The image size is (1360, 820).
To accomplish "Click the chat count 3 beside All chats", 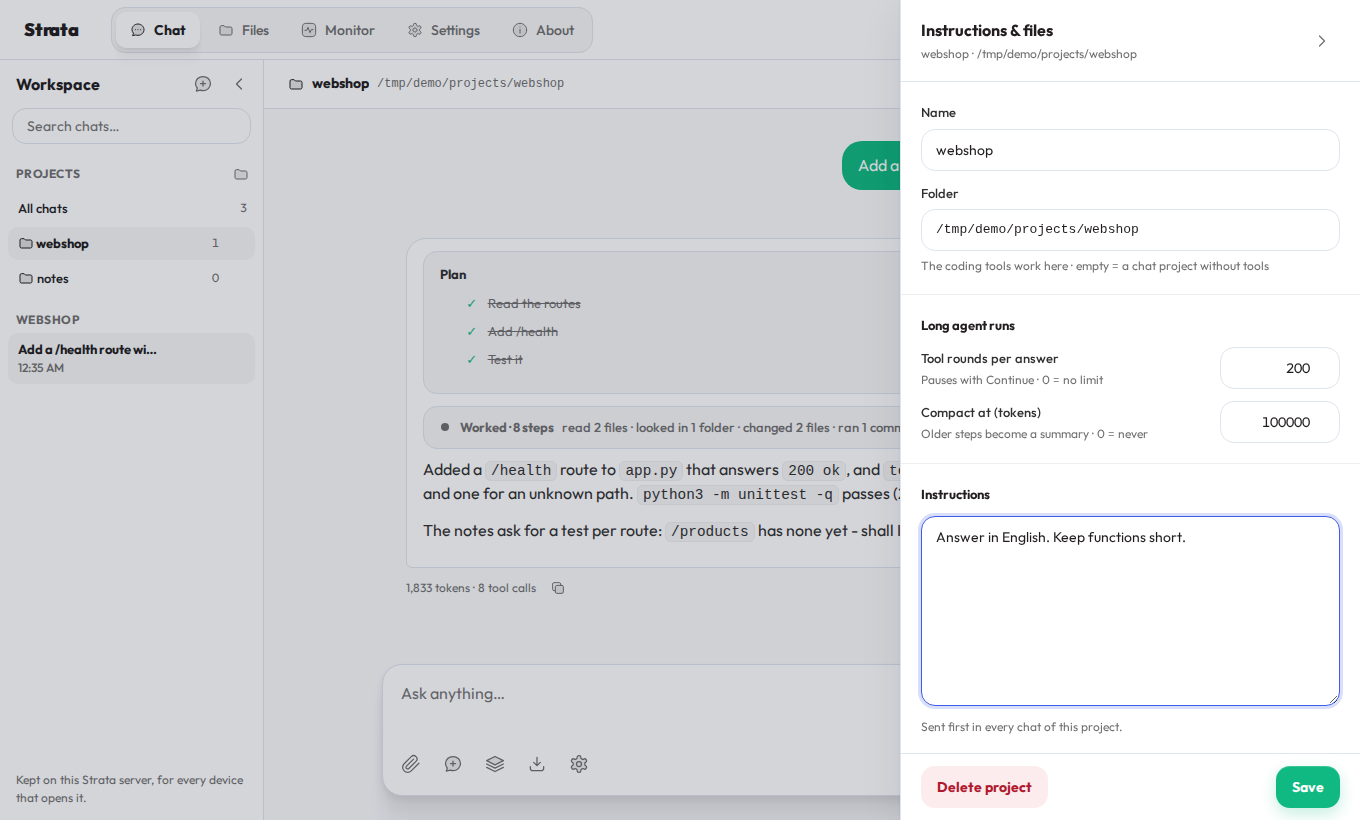I will 243,208.
